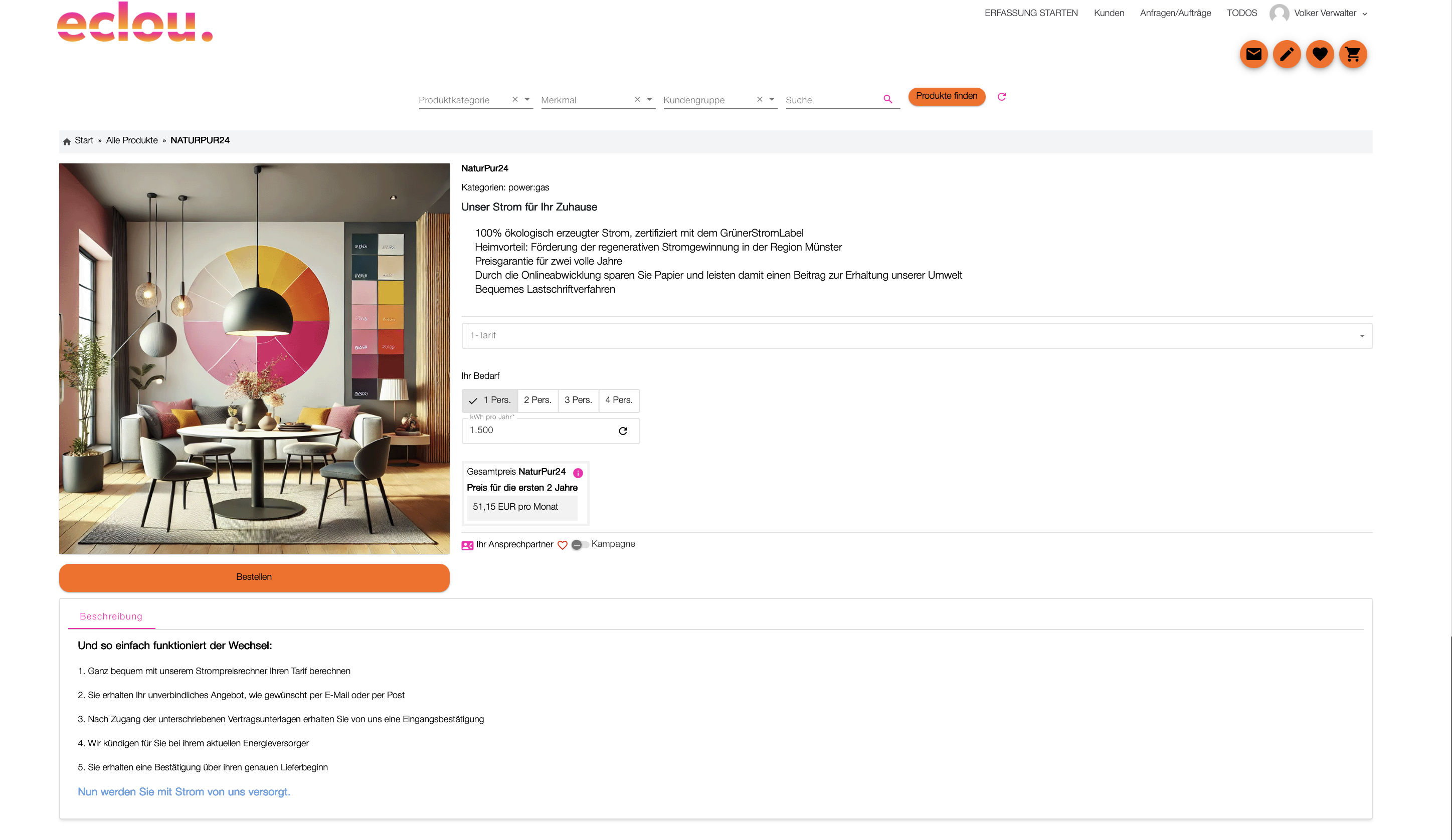Click Und so einfach funktioniert der Wechsel

174,646
